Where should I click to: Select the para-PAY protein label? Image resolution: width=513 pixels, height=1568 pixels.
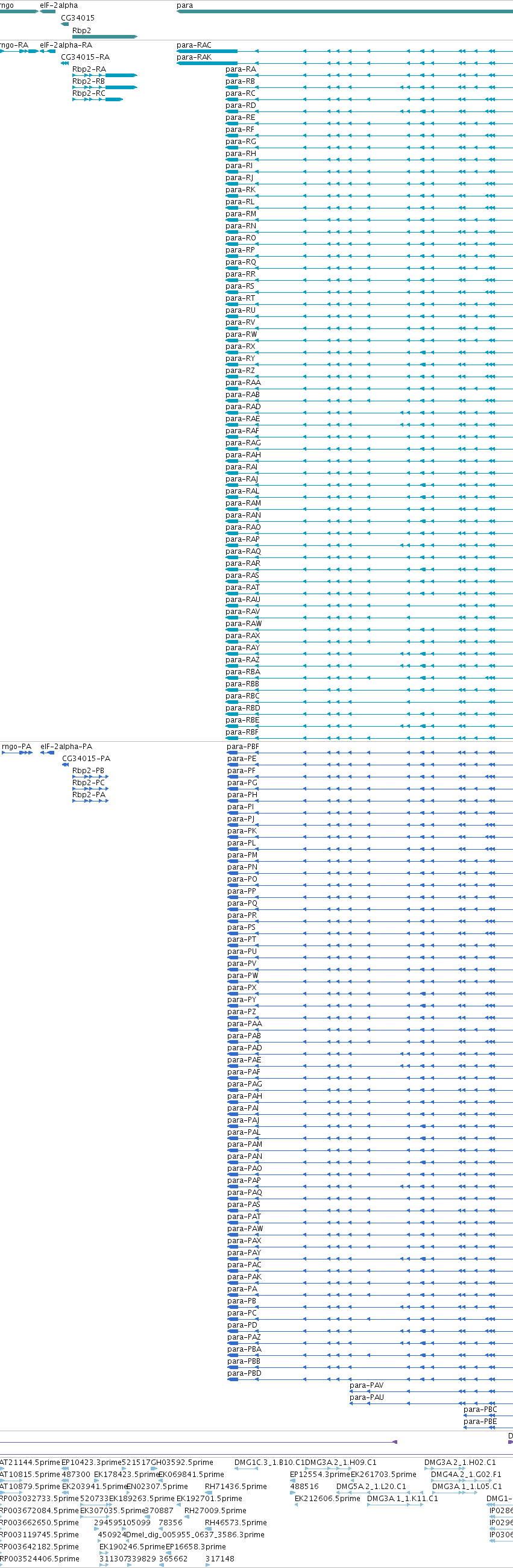click(244, 1253)
